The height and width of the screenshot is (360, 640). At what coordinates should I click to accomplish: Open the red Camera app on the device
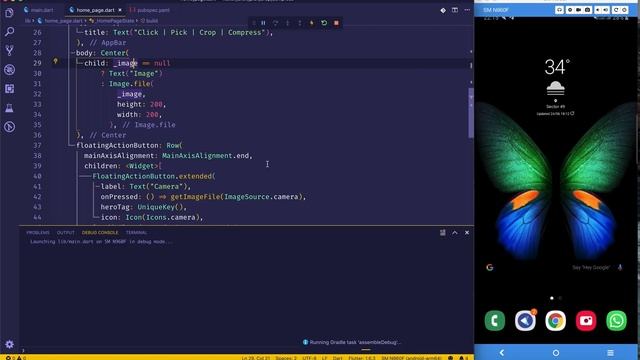point(586,320)
